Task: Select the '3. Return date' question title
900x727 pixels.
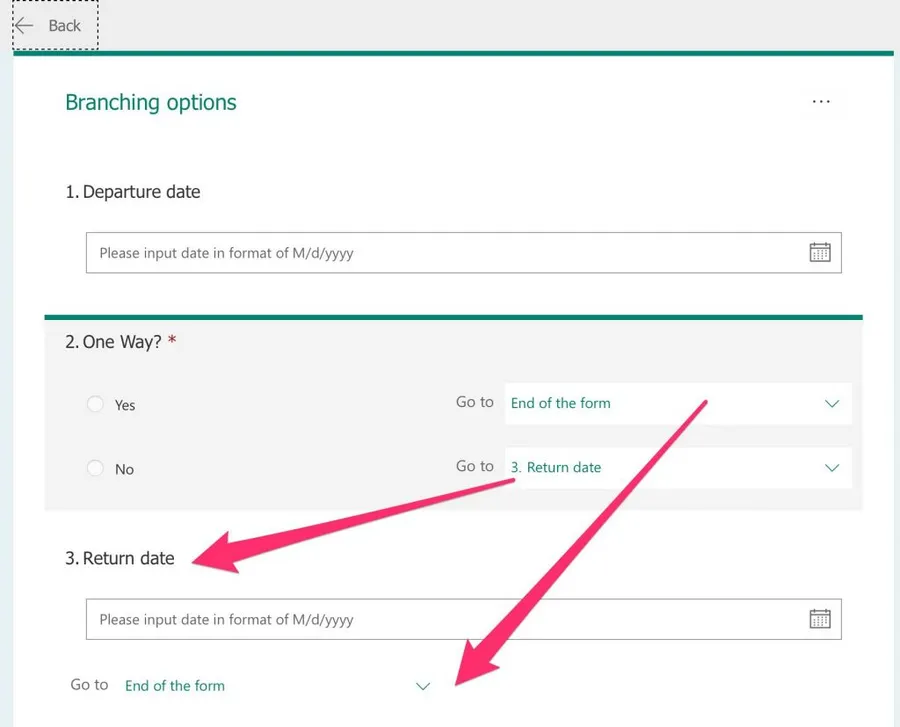Action: coord(120,558)
